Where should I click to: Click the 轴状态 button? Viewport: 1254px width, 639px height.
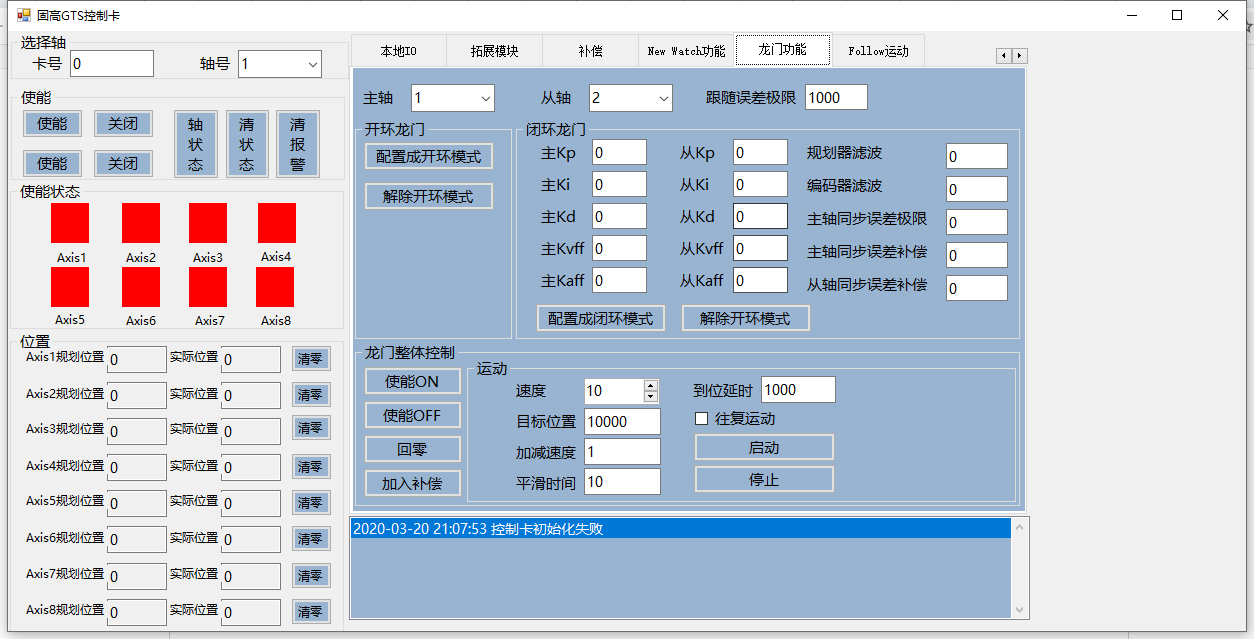[195, 144]
